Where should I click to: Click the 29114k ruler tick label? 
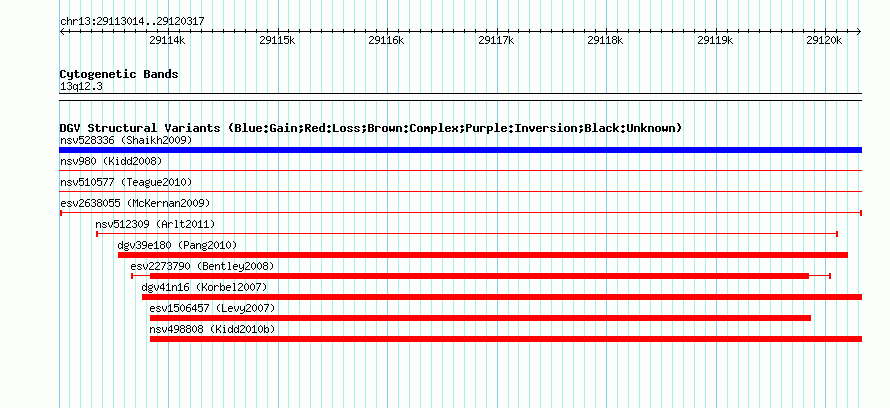(x=167, y=40)
